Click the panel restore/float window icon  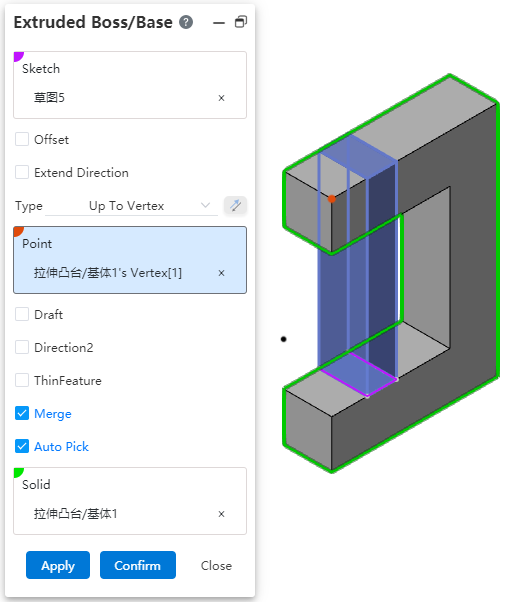pos(241,22)
